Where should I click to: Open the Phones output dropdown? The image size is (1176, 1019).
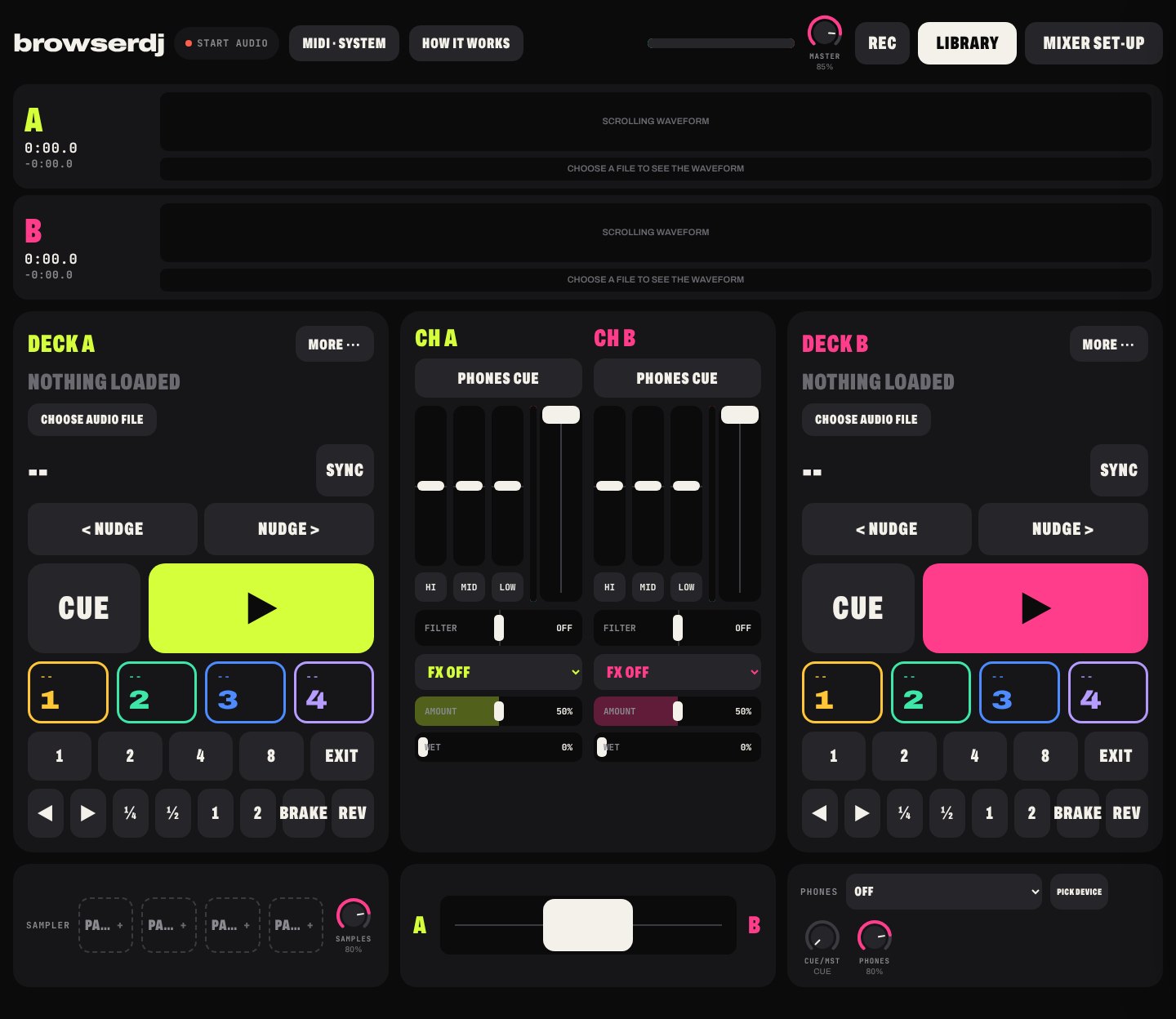coord(944,892)
